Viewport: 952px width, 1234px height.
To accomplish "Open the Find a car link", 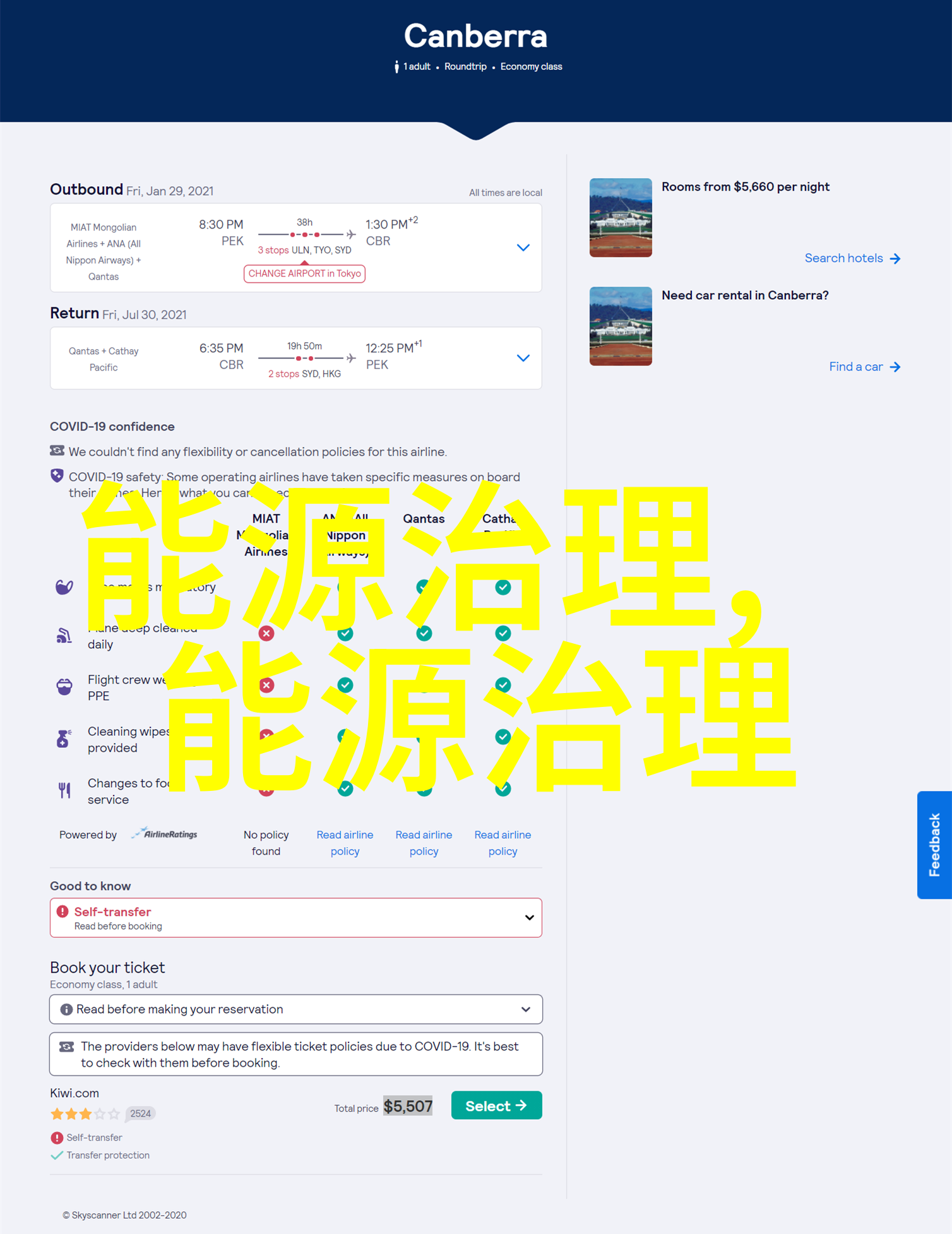I will pos(864,367).
